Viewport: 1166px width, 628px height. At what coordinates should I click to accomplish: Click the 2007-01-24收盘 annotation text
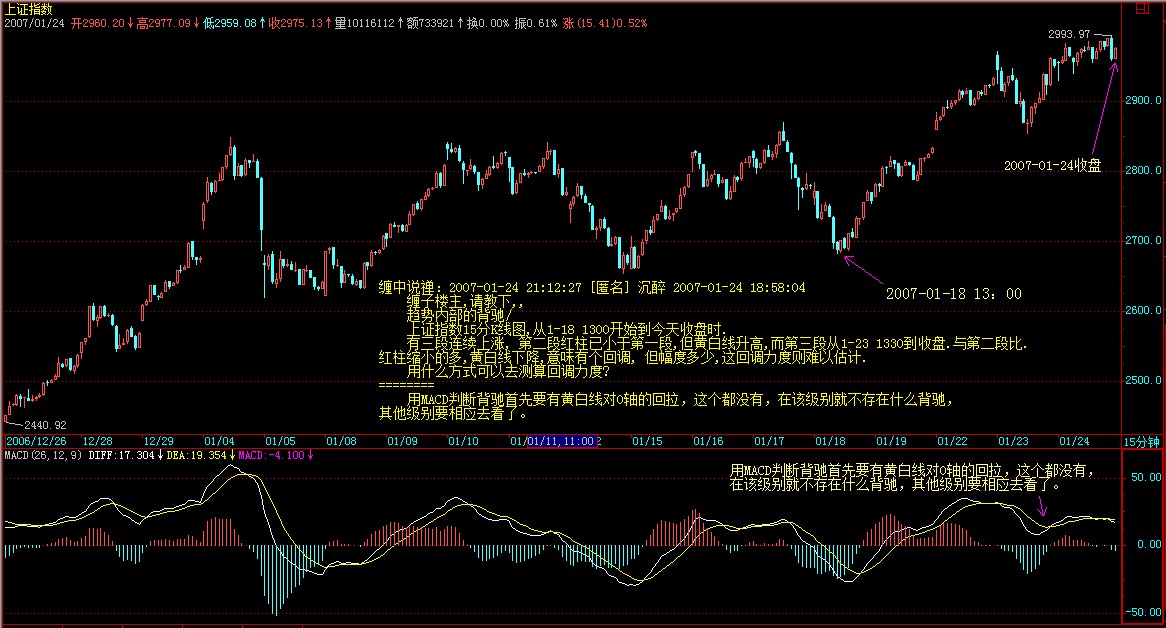point(1052,166)
